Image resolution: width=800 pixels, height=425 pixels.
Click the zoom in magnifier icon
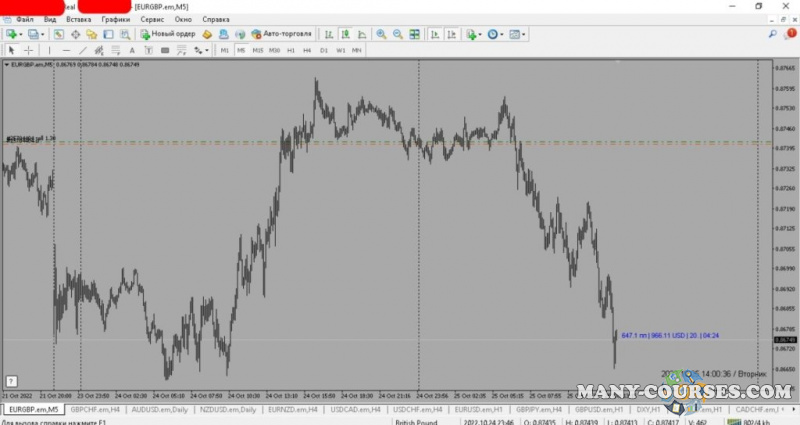[x=381, y=34]
